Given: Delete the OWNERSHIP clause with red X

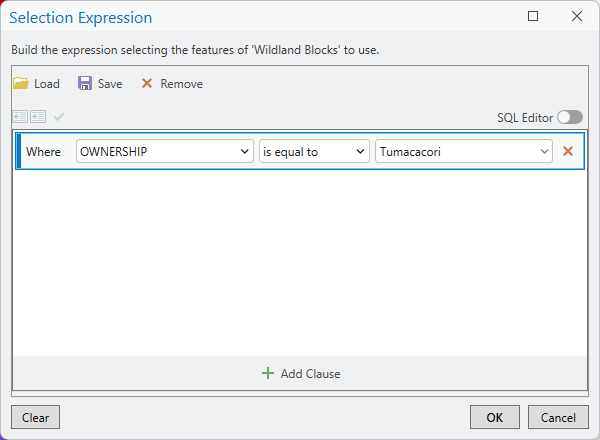Looking at the screenshot, I should pyautogui.click(x=568, y=151).
